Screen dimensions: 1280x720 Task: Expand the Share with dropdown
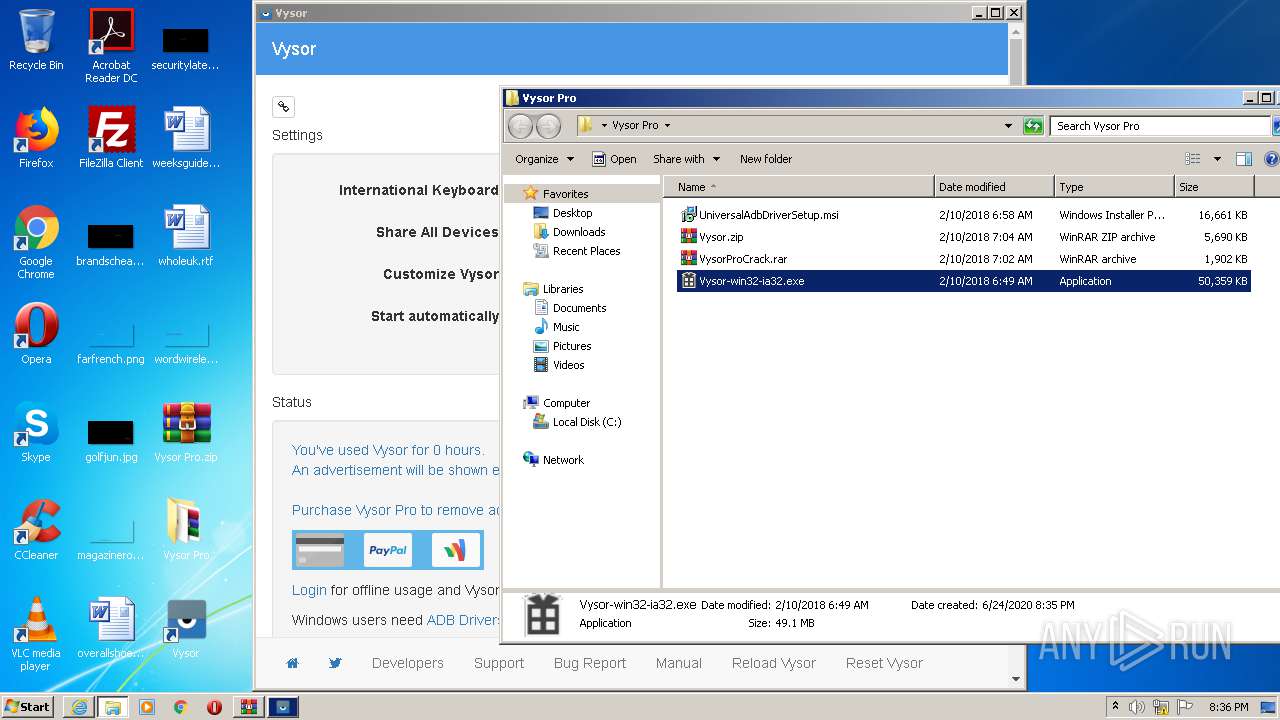[686, 159]
